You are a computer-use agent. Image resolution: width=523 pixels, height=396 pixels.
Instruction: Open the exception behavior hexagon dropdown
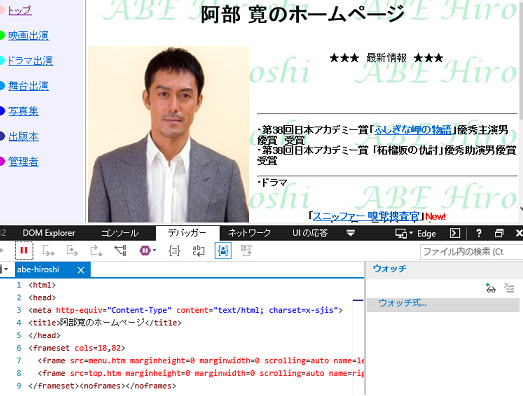(147, 251)
